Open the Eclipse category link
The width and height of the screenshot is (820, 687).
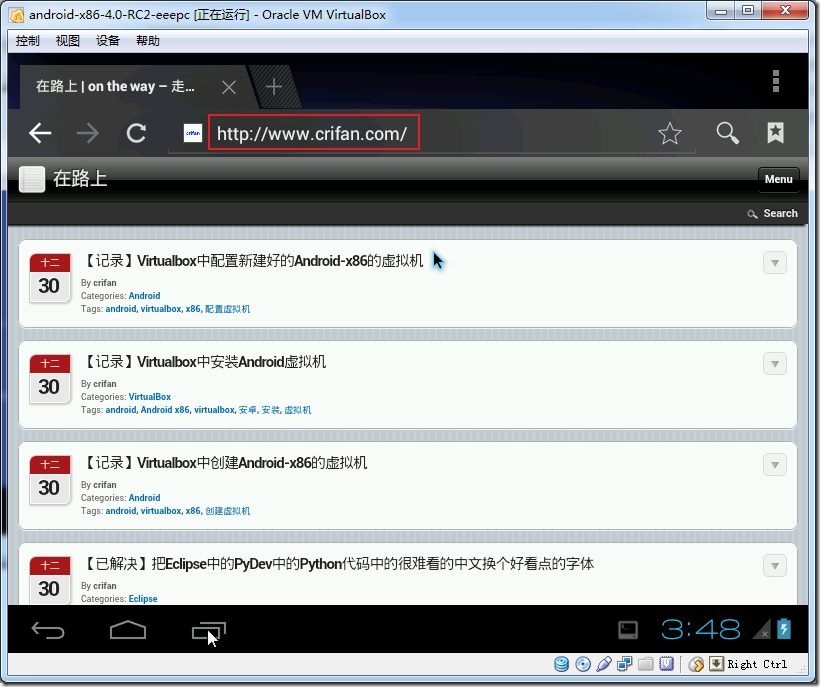tap(143, 599)
